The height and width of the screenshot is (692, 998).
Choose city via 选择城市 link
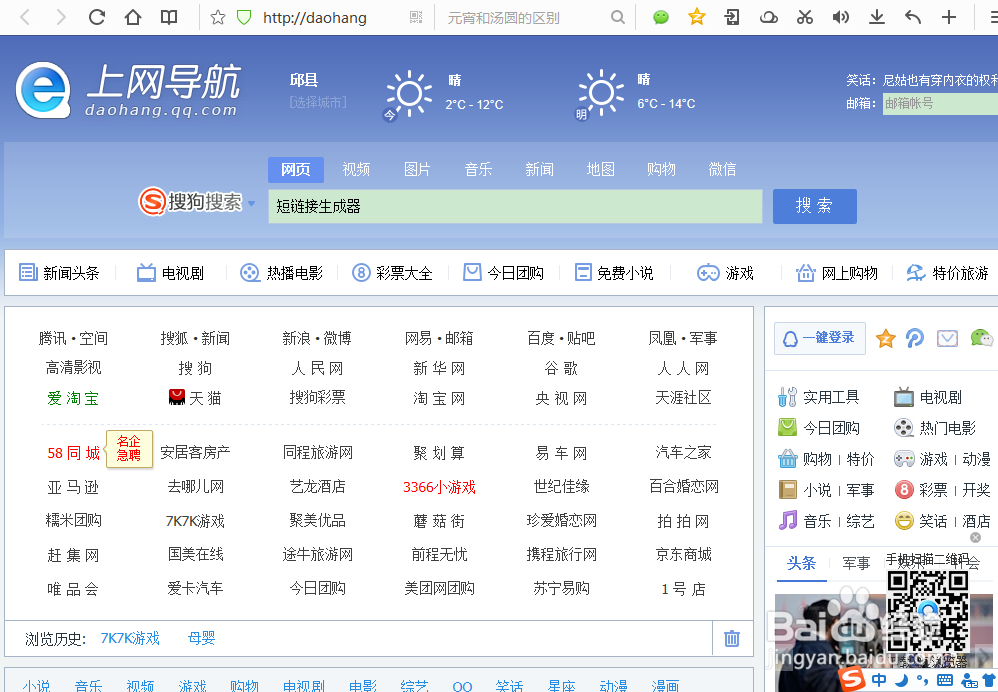click(x=318, y=102)
